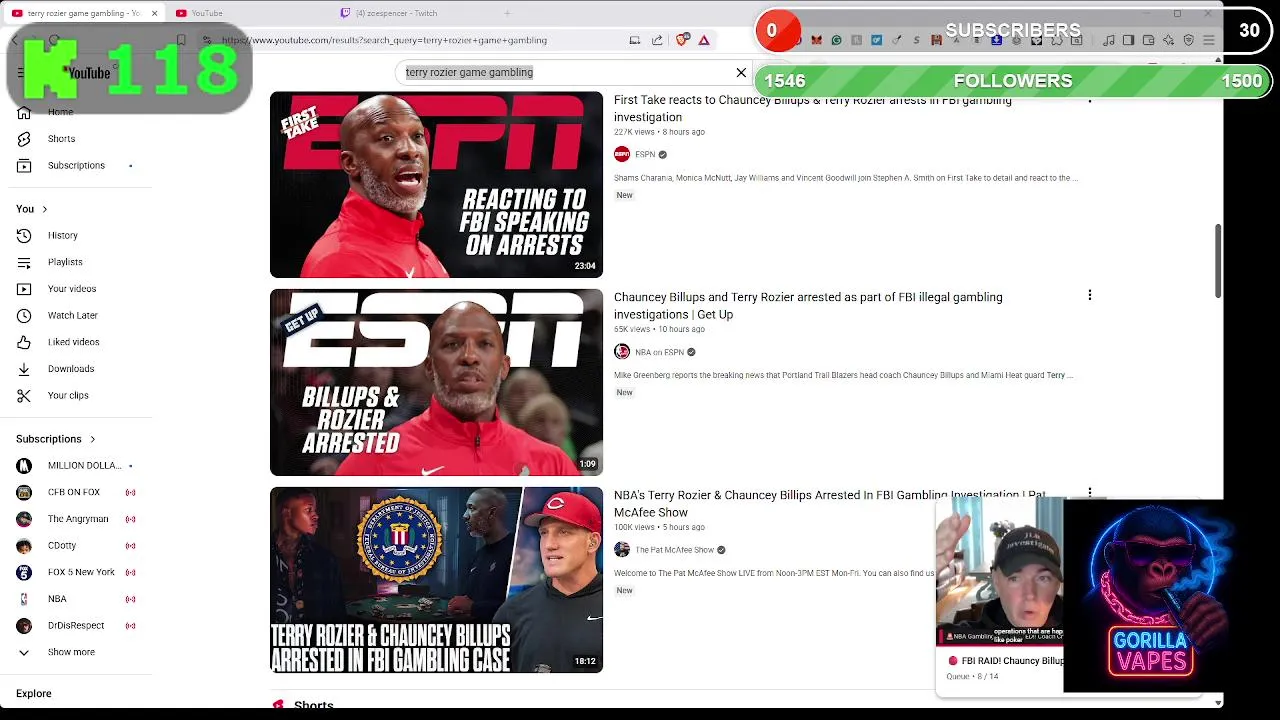
Task: Open DrDisRespect channel avatar
Action: click(x=24, y=626)
